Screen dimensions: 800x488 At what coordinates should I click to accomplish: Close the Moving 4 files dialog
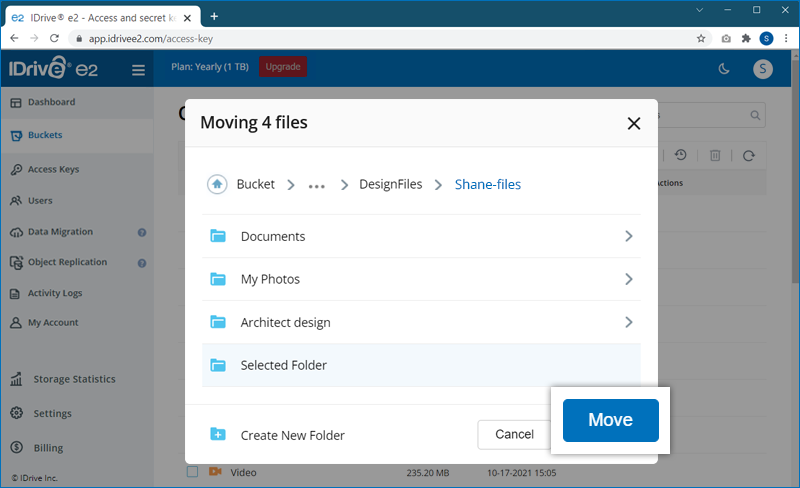tap(633, 124)
